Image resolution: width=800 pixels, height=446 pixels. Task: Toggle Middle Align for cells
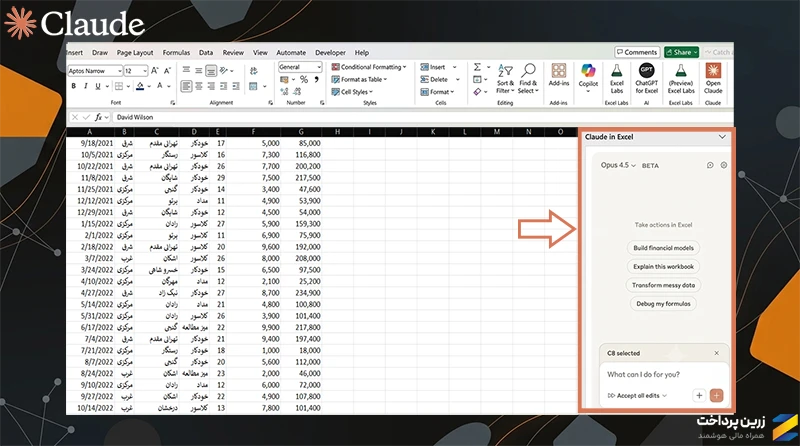[198, 70]
